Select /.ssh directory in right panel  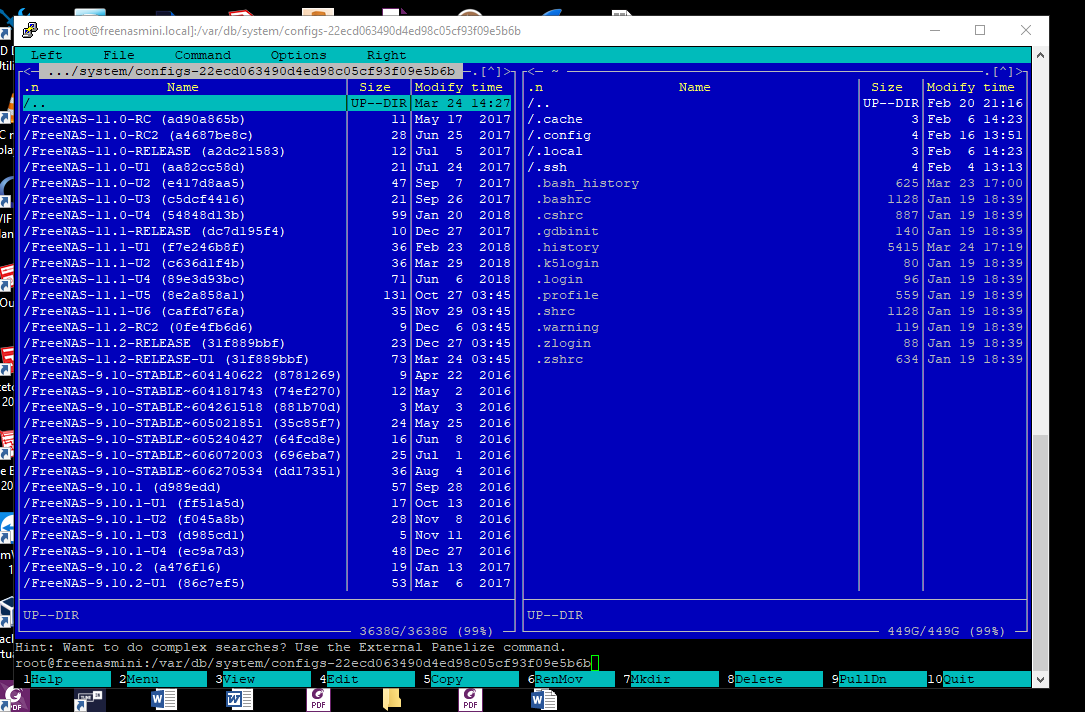point(775,167)
